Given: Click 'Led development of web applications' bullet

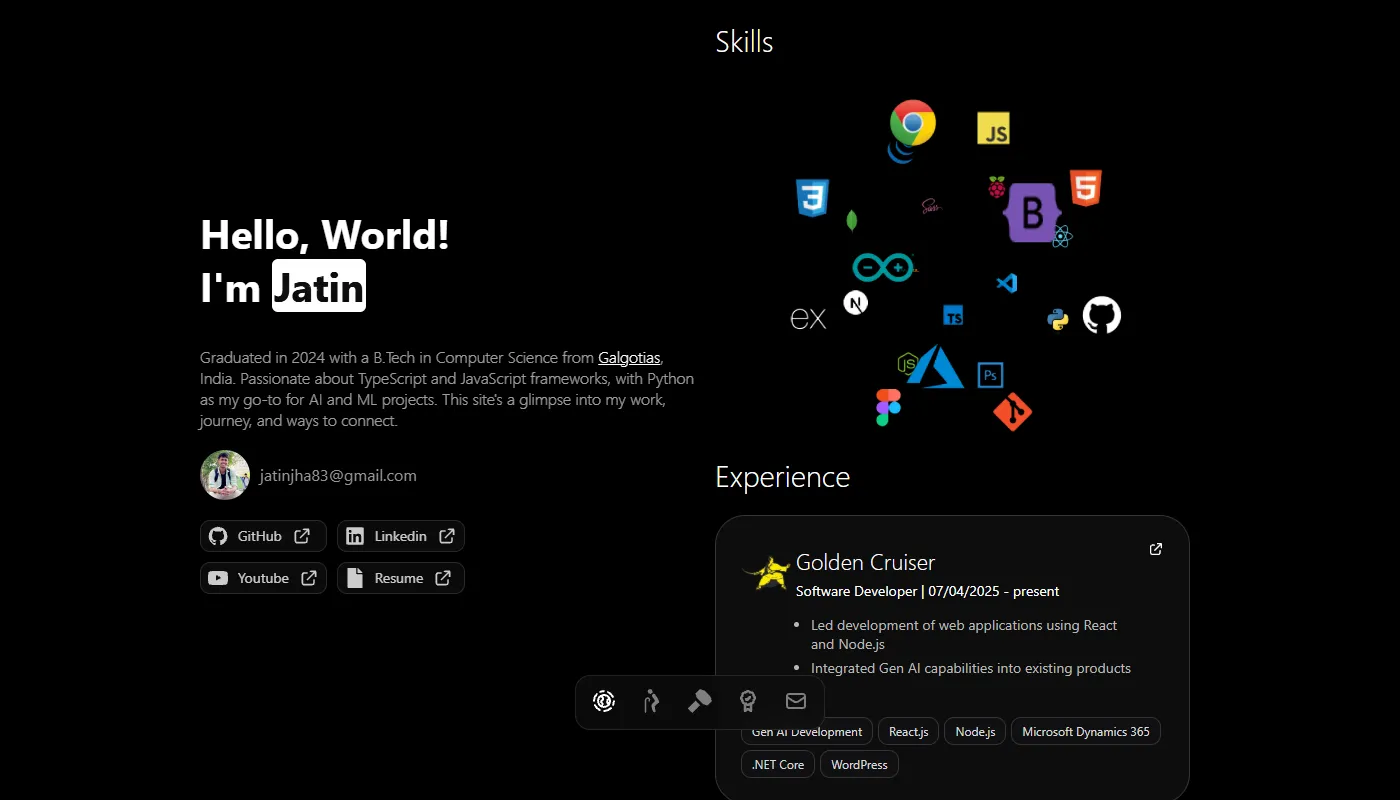Looking at the screenshot, I should click(964, 635).
